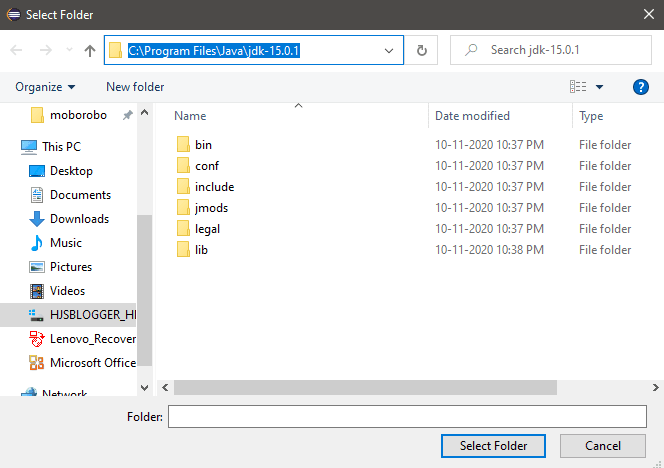Click the Back navigation arrow
This screenshot has height=468, width=664.
click(x=17, y=50)
